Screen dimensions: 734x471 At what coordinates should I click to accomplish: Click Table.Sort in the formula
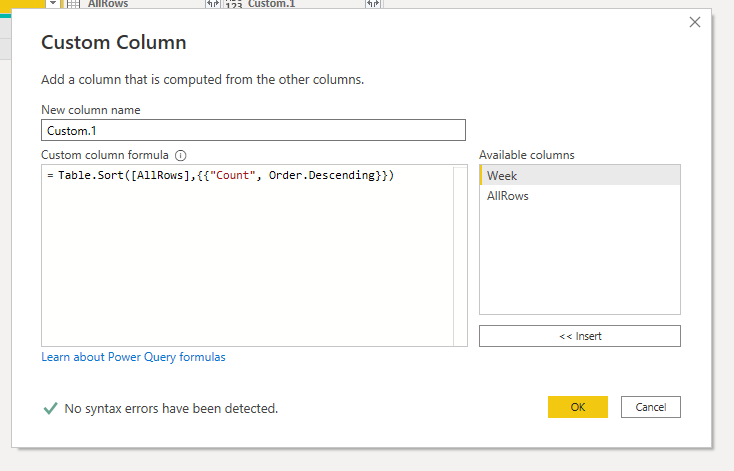click(91, 175)
